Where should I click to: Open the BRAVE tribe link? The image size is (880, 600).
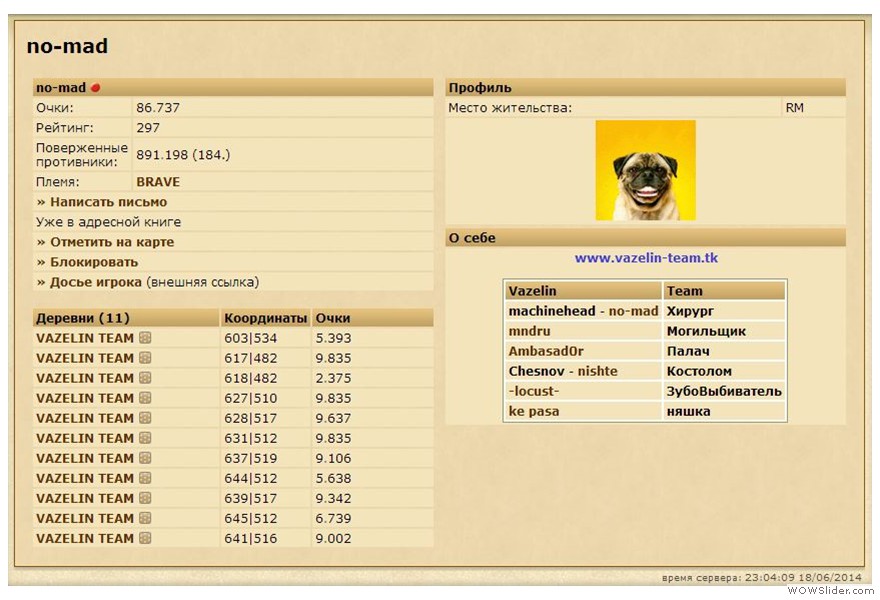158,182
